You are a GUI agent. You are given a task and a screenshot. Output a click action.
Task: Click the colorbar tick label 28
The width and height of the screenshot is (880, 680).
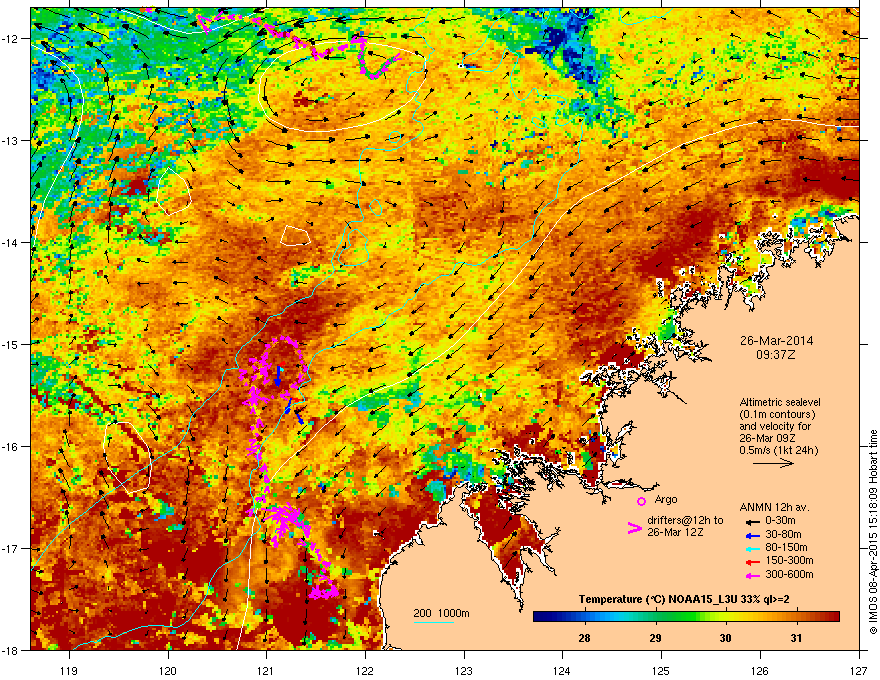click(584, 638)
